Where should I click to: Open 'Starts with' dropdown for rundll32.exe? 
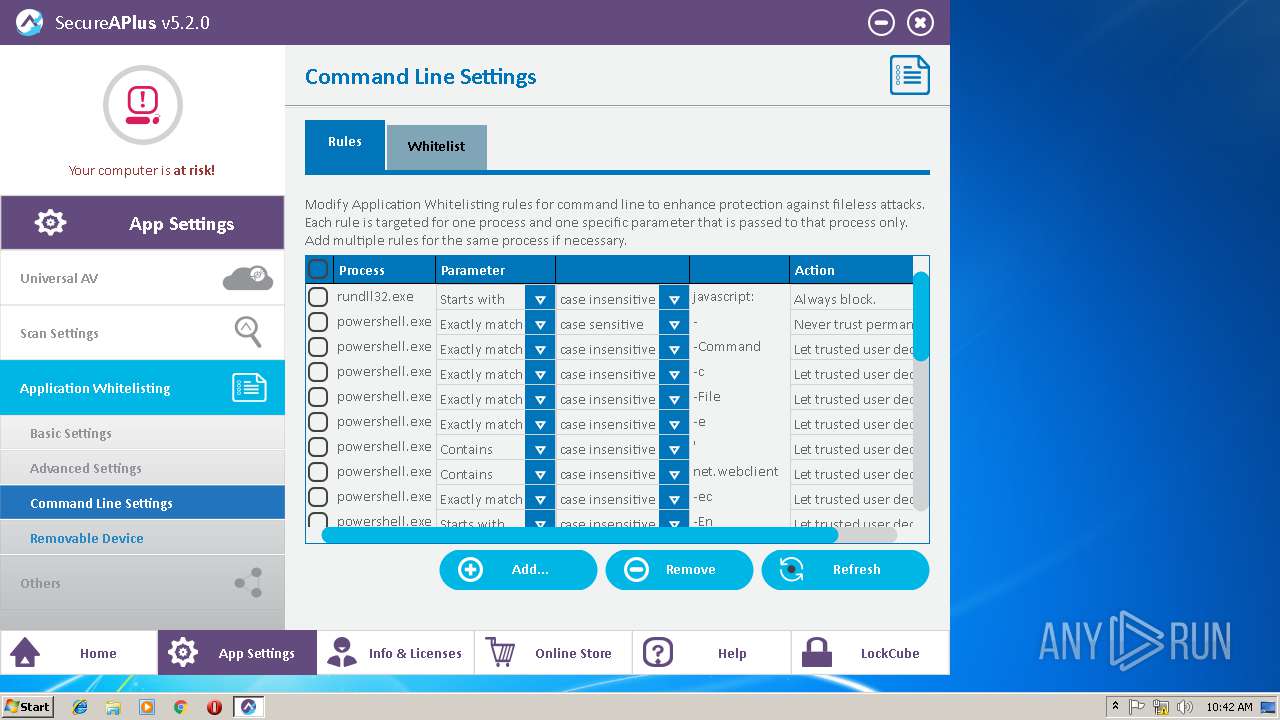coord(540,299)
